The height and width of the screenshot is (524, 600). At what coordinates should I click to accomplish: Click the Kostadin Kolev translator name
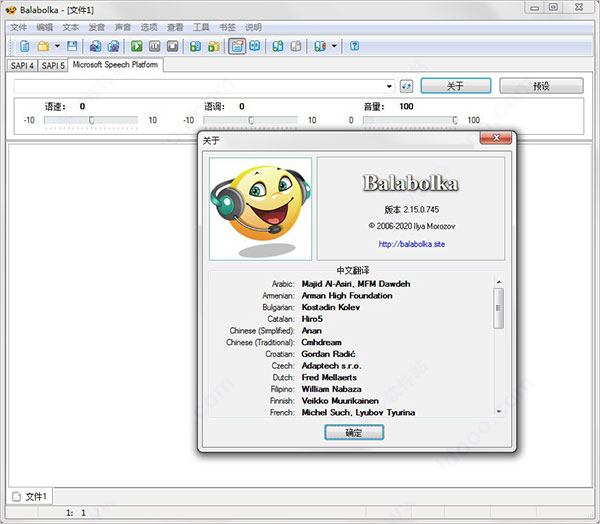click(x=331, y=307)
